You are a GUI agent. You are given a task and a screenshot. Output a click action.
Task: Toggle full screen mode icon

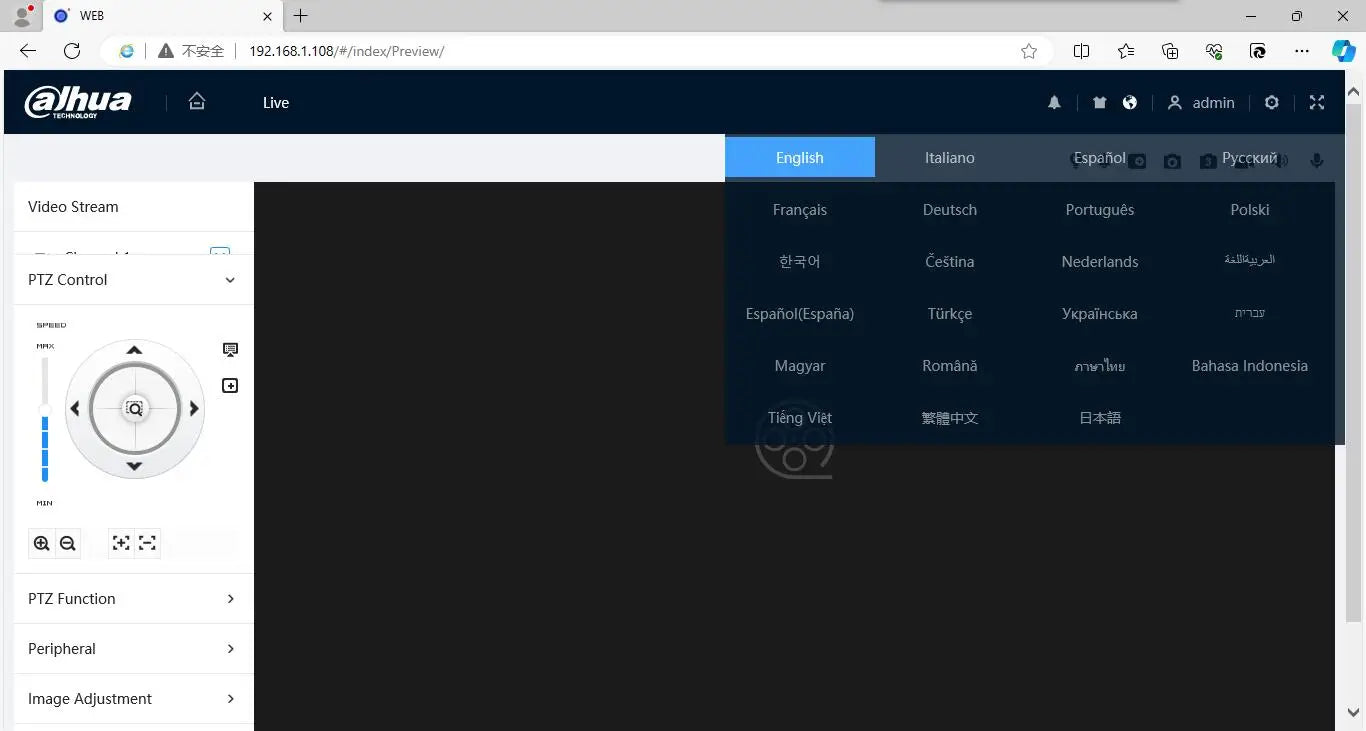[1317, 102]
